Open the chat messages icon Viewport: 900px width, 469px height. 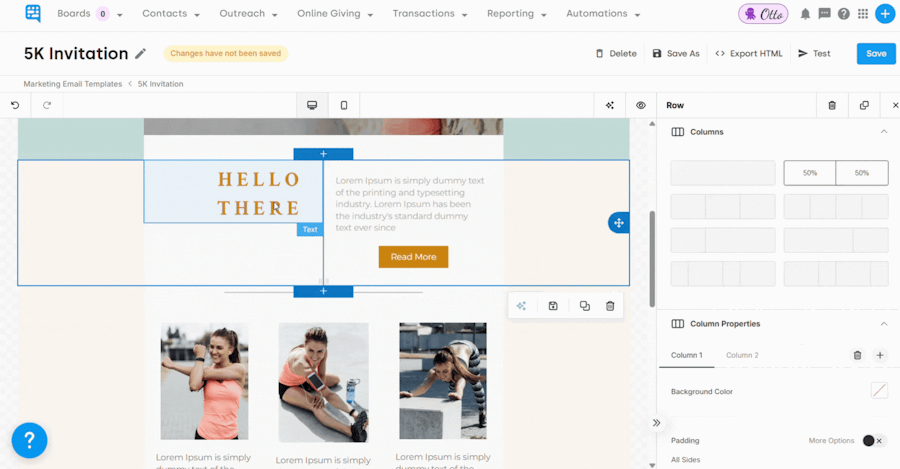[824, 14]
